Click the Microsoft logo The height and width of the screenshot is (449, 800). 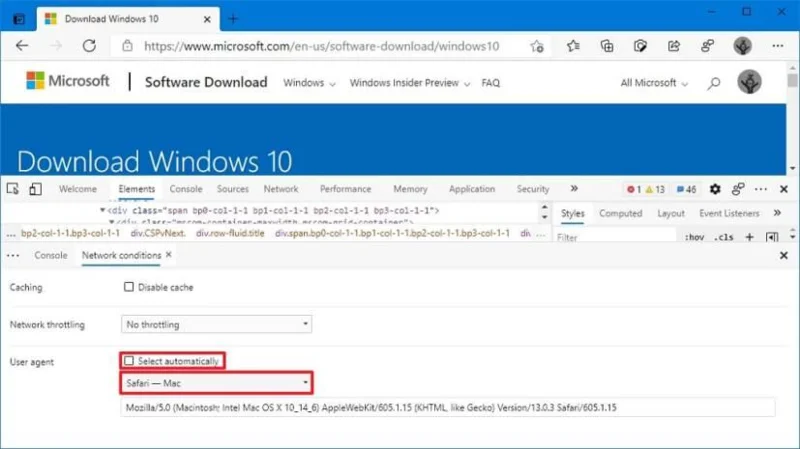(67, 81)
